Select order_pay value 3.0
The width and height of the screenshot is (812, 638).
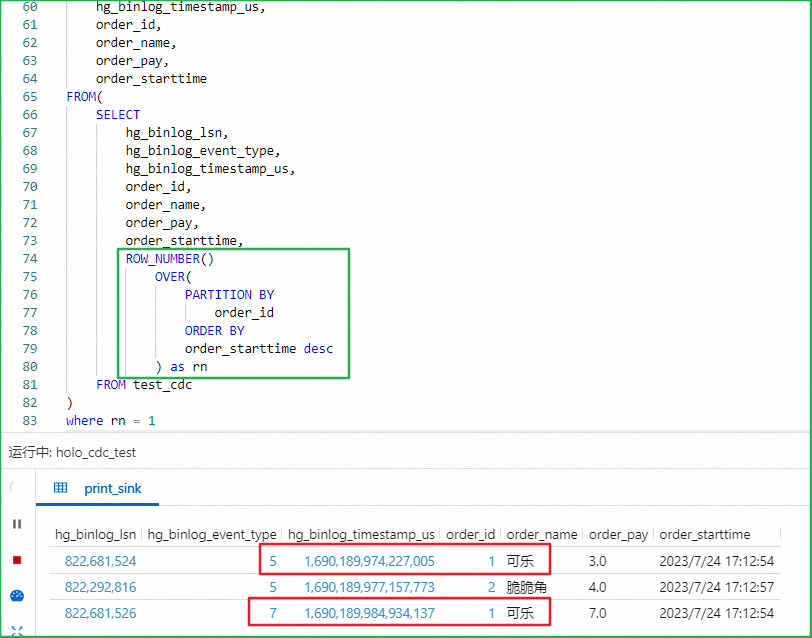(x=597, y=561)
